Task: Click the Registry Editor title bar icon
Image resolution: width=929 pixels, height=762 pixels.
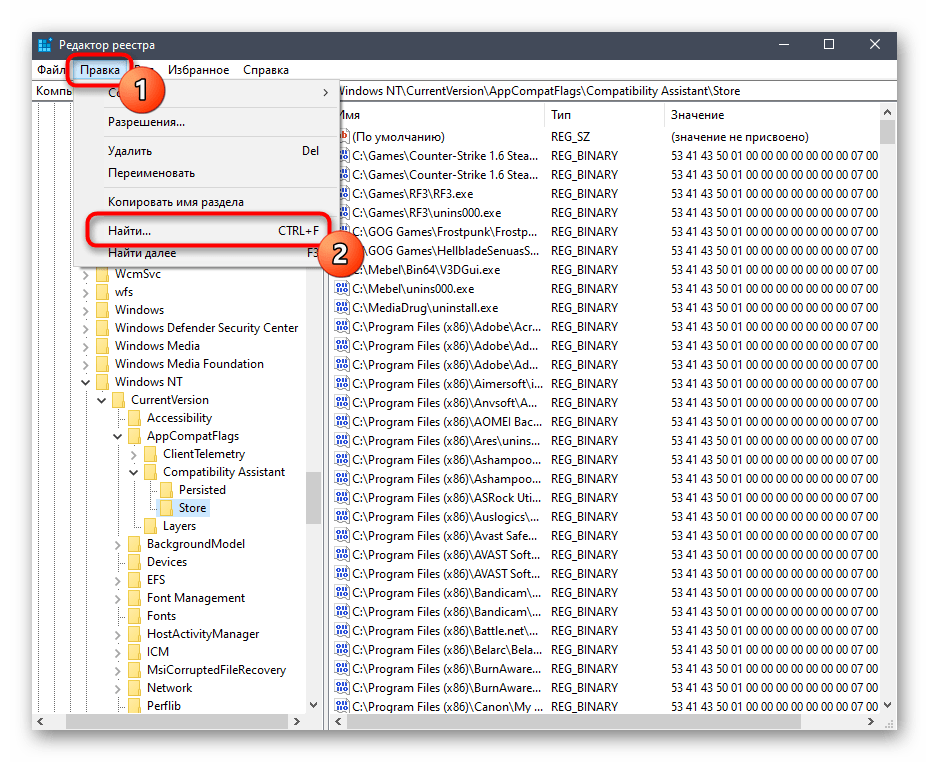Action: 45,45
